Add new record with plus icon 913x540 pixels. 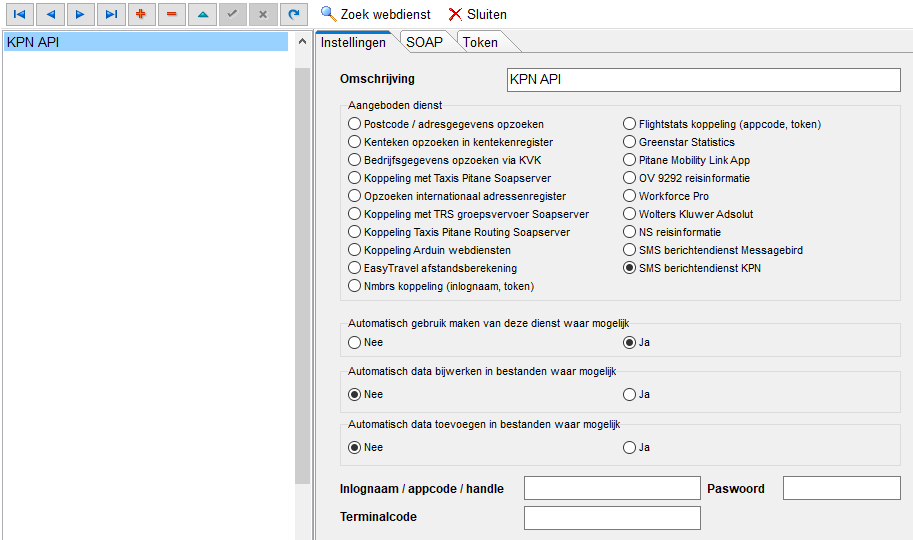141,14
